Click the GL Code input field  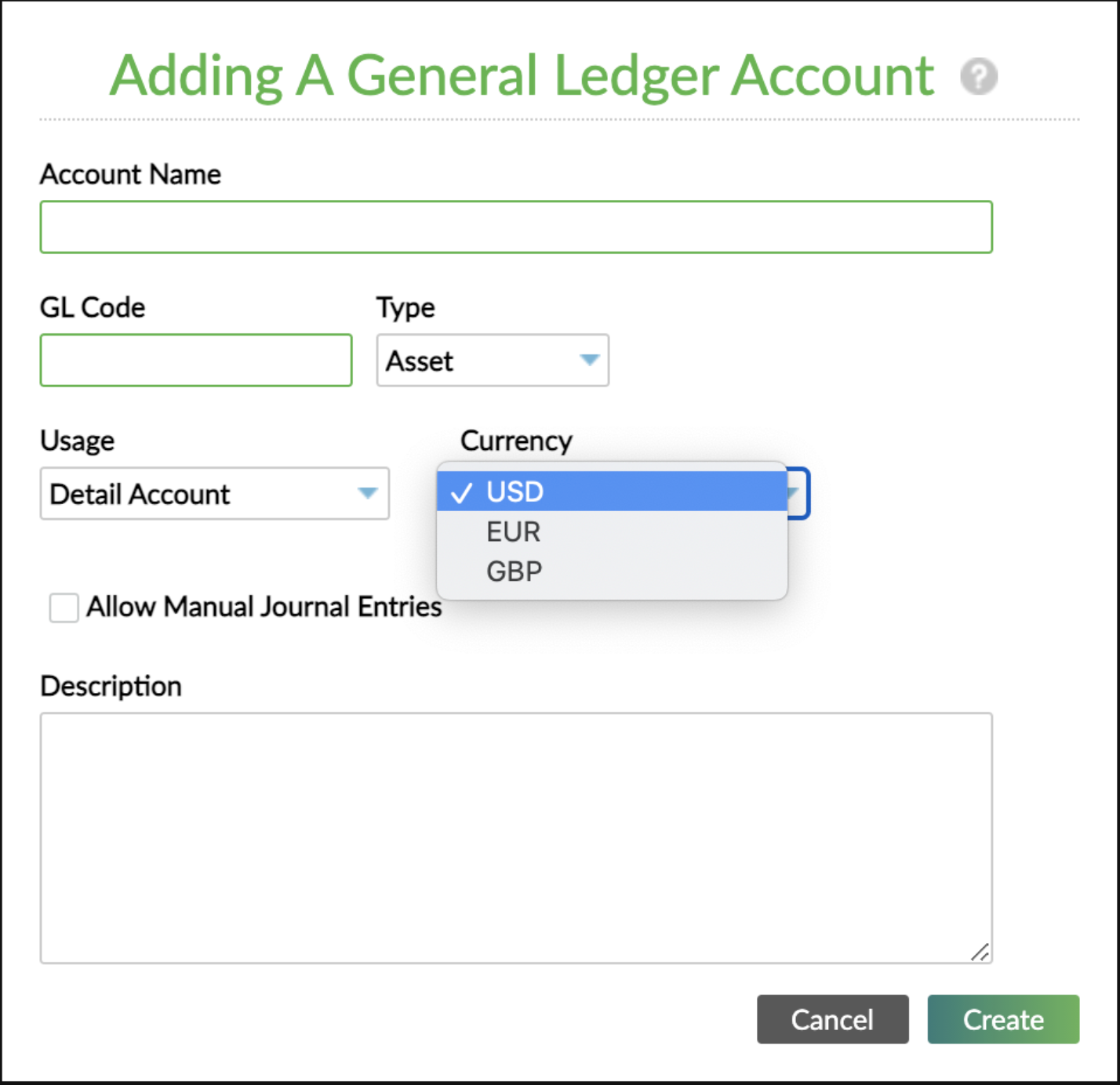tap(195, 360)
